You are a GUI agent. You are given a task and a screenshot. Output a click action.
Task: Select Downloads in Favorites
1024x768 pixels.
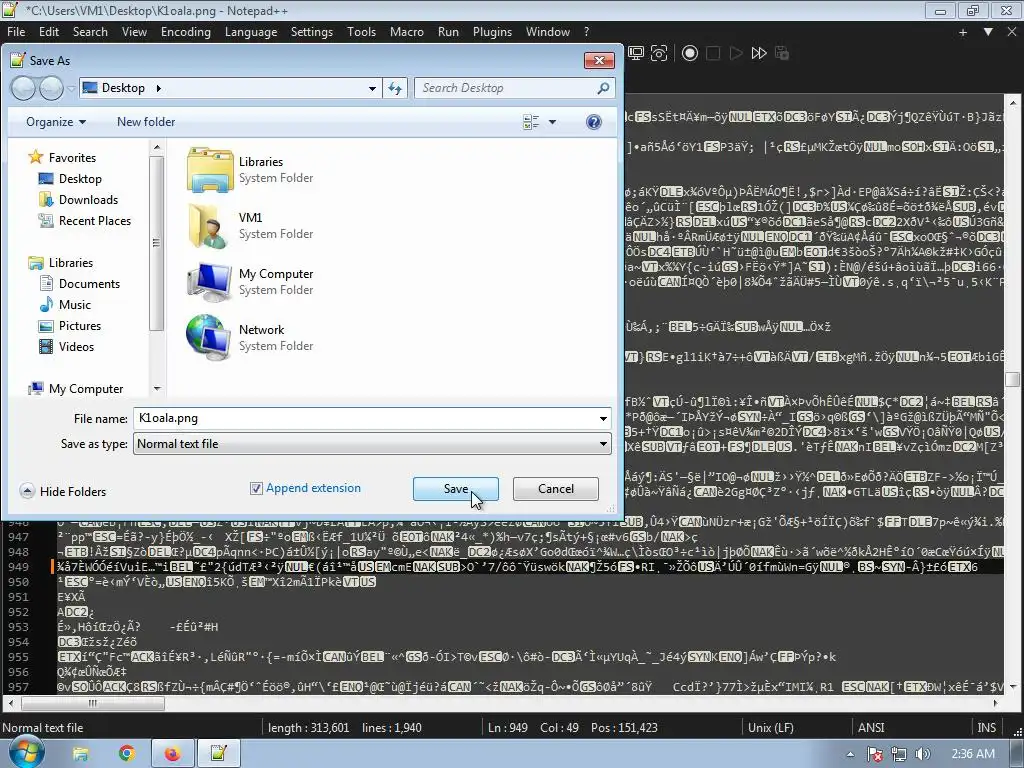point(88,200)
